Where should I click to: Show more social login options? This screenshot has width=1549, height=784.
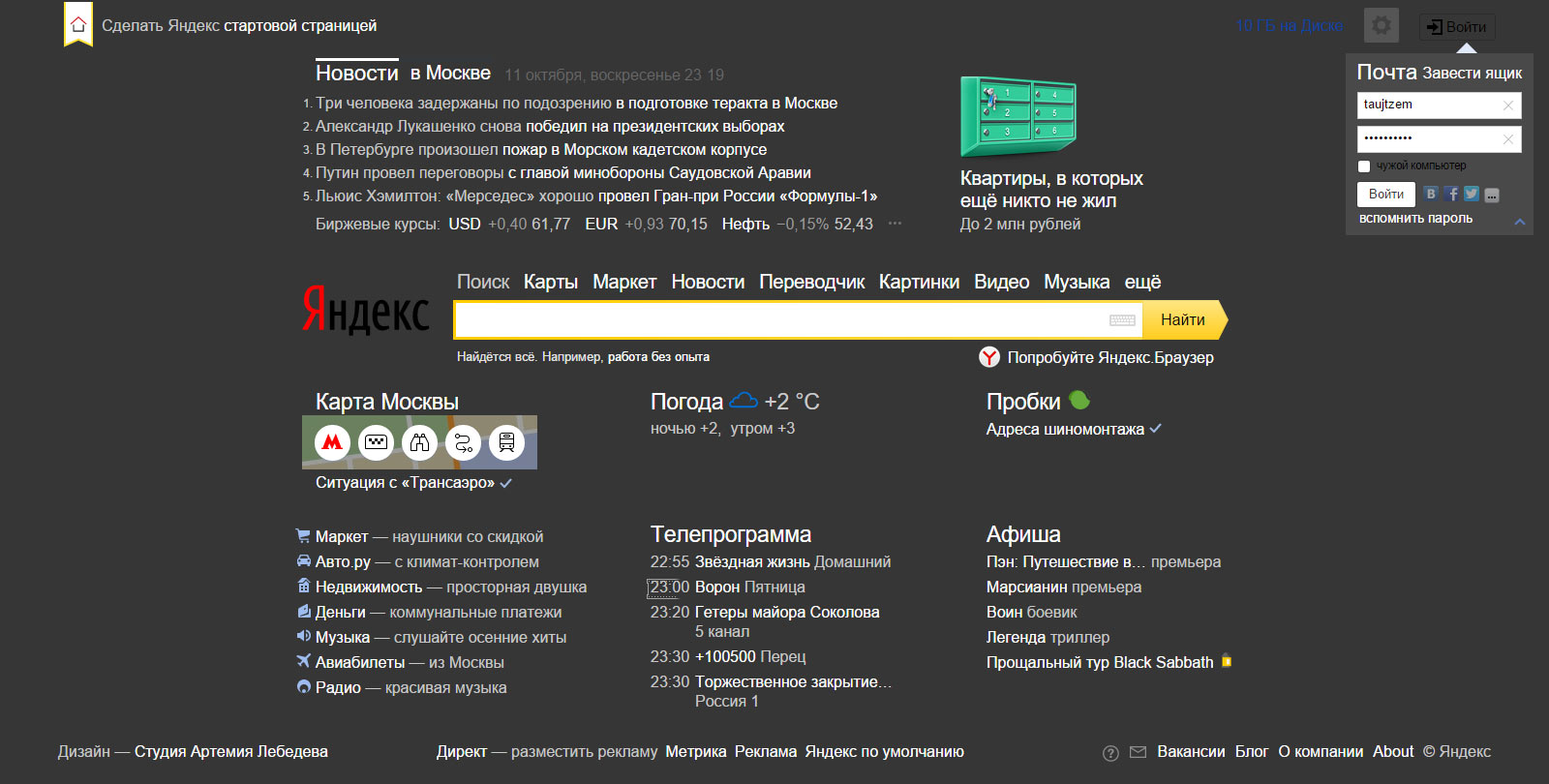(1492, 196)
